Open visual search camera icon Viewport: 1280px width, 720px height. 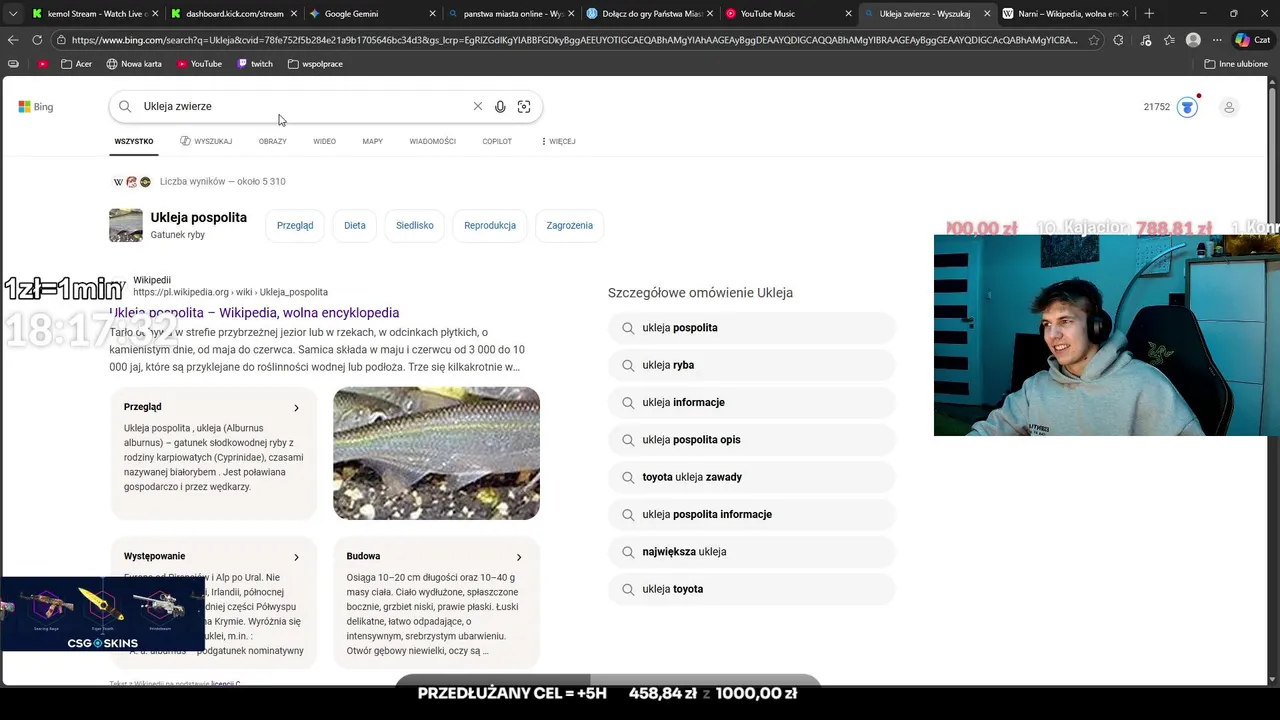click(524, 106)
